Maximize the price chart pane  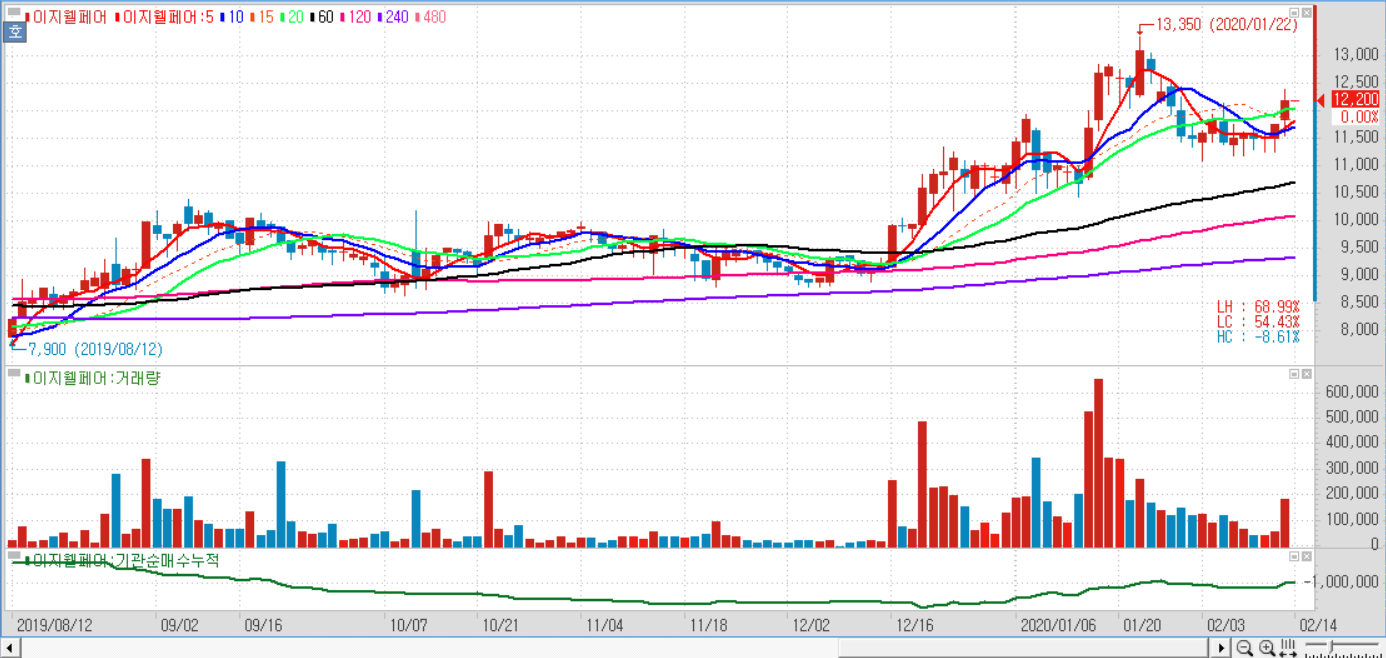(1293, 13)
